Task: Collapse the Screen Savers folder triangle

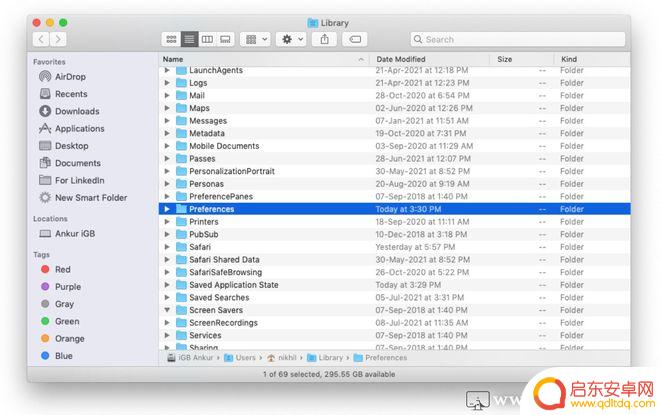Action: point(167,310)
